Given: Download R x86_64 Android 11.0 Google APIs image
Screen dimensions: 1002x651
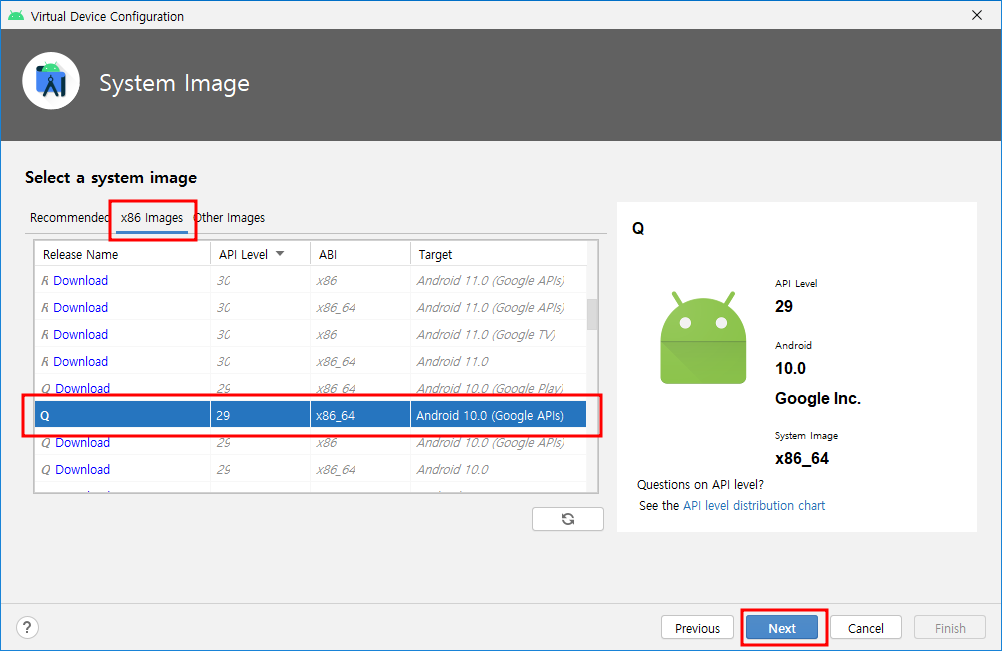Looking at the screenshot, I should [81, 307].
